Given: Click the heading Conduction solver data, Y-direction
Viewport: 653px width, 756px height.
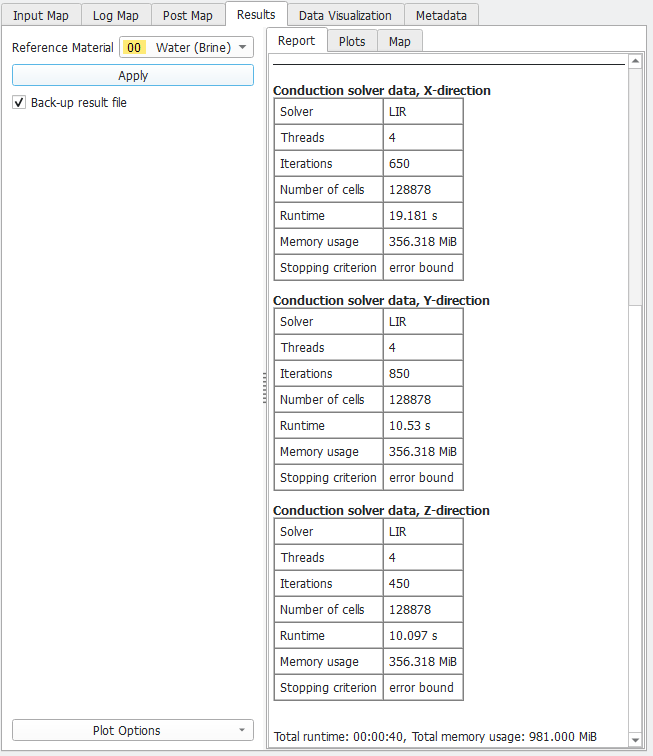Looking at the screenshot, I should click(381, 300).
